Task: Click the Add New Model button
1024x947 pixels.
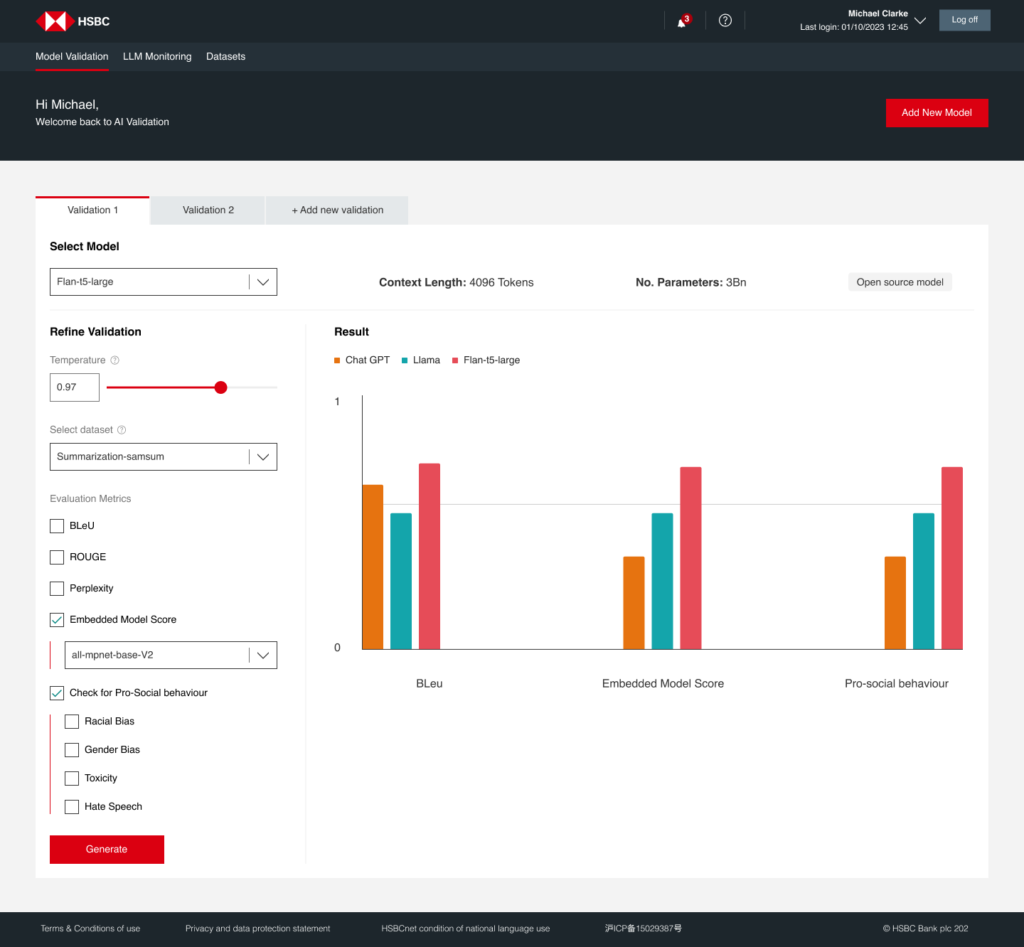Action: tap(936, 113)
